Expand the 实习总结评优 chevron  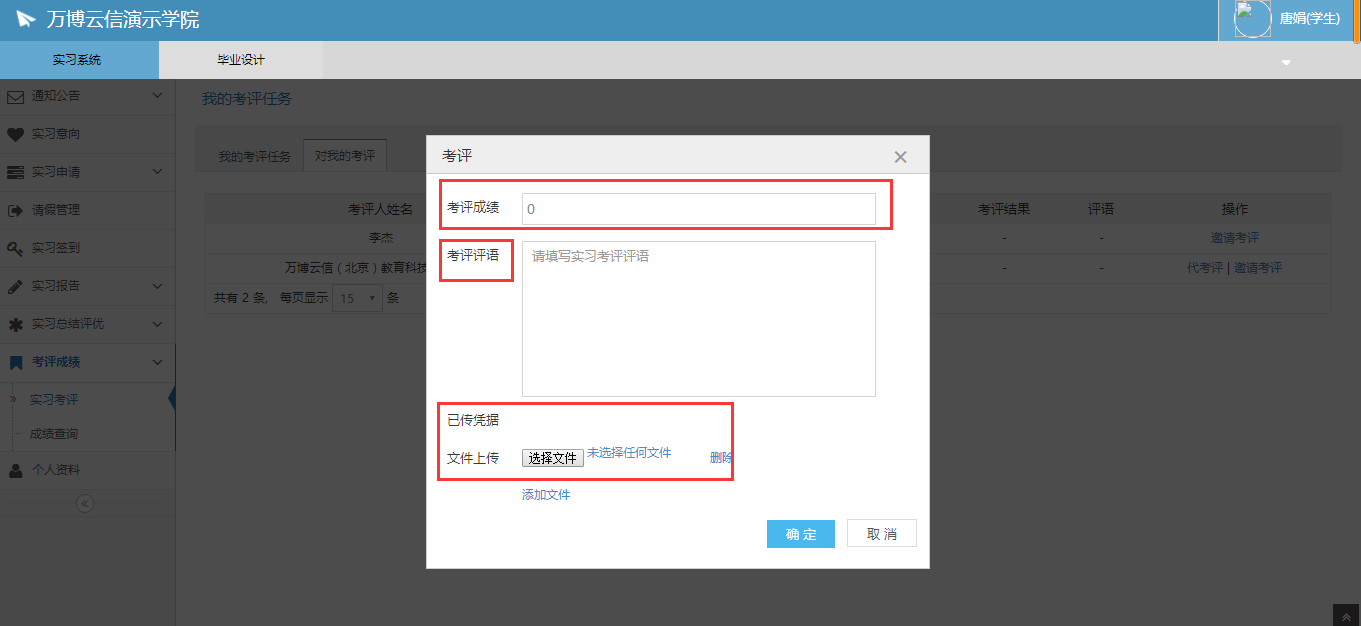pos(157,324)
